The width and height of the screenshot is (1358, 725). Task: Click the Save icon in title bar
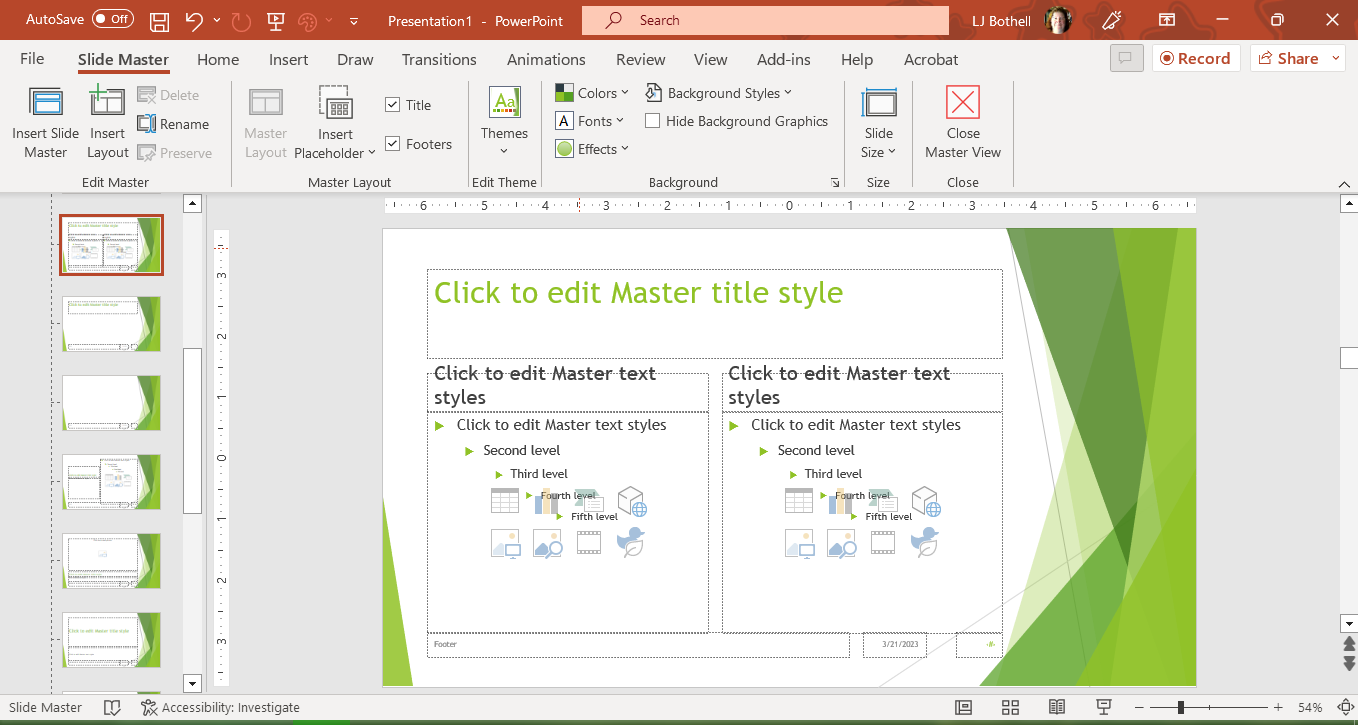tap(159, 20)
